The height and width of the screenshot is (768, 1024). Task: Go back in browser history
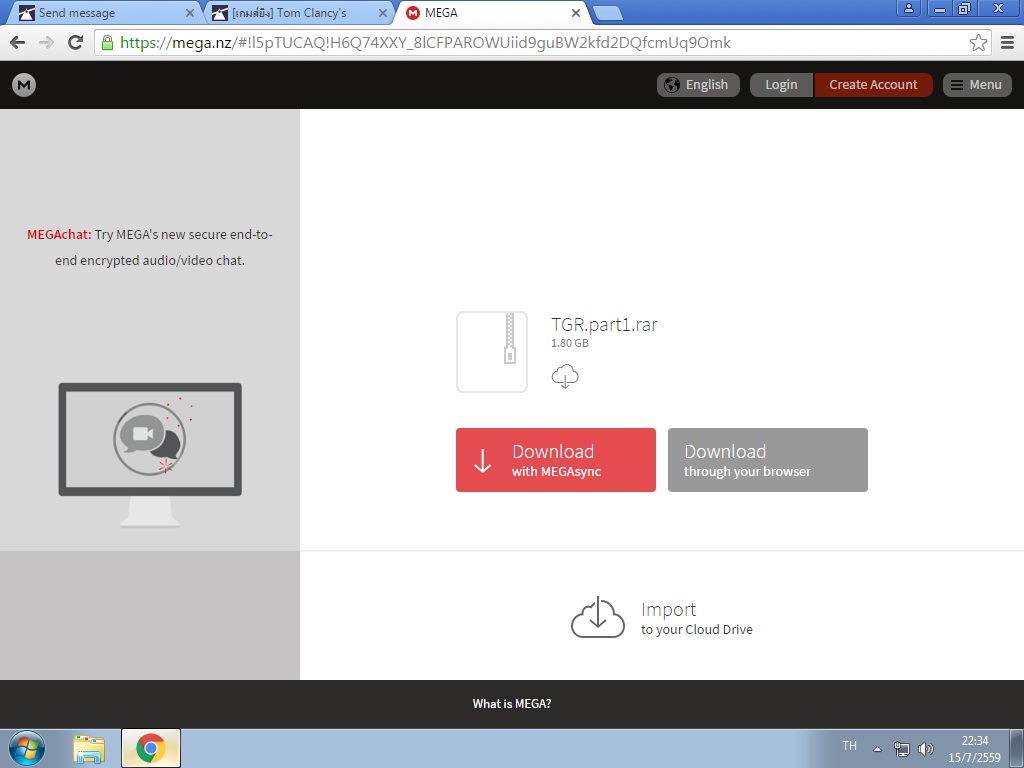tap(18, 43)
